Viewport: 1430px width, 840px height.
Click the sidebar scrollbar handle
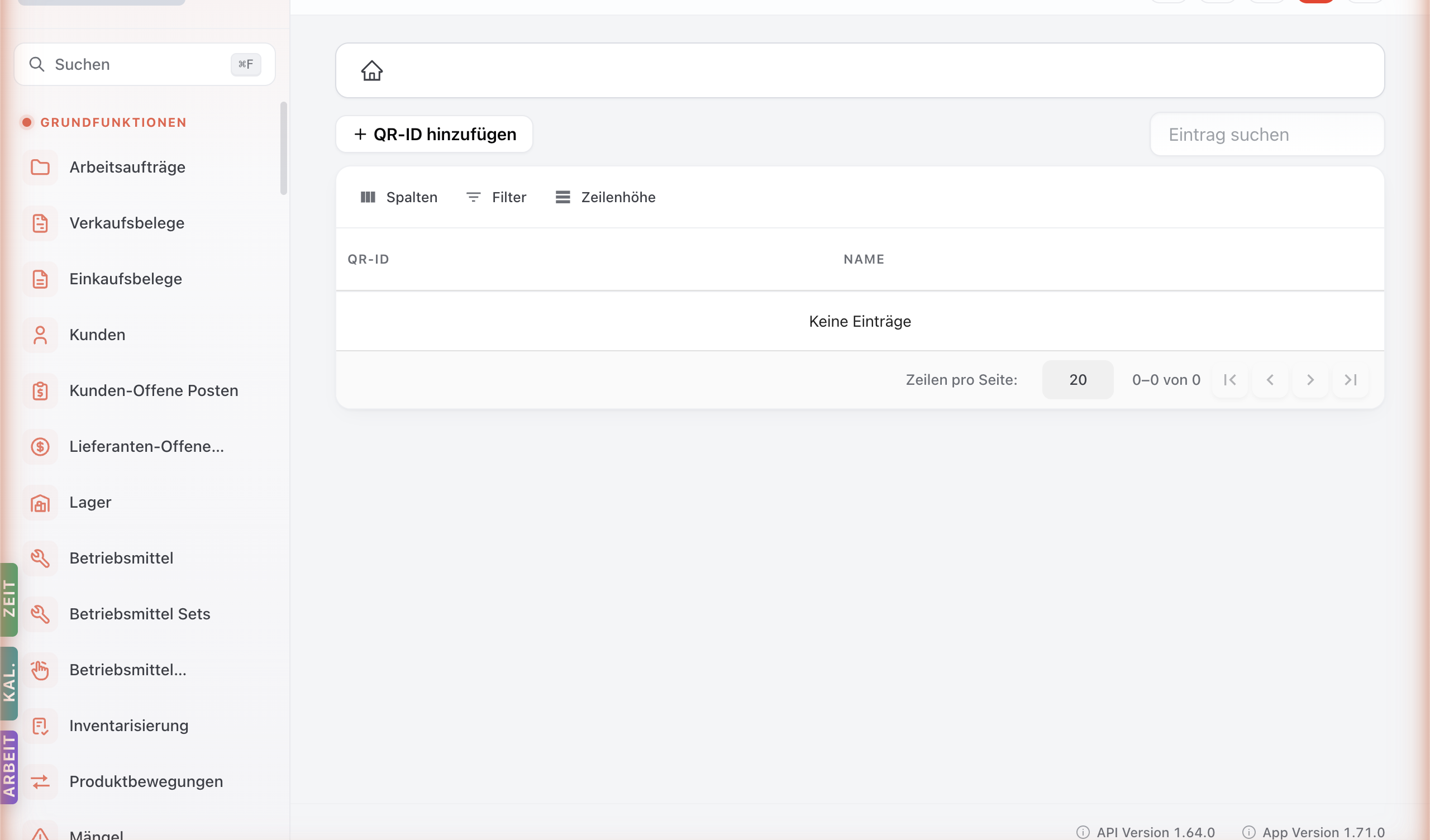[284, 149]
